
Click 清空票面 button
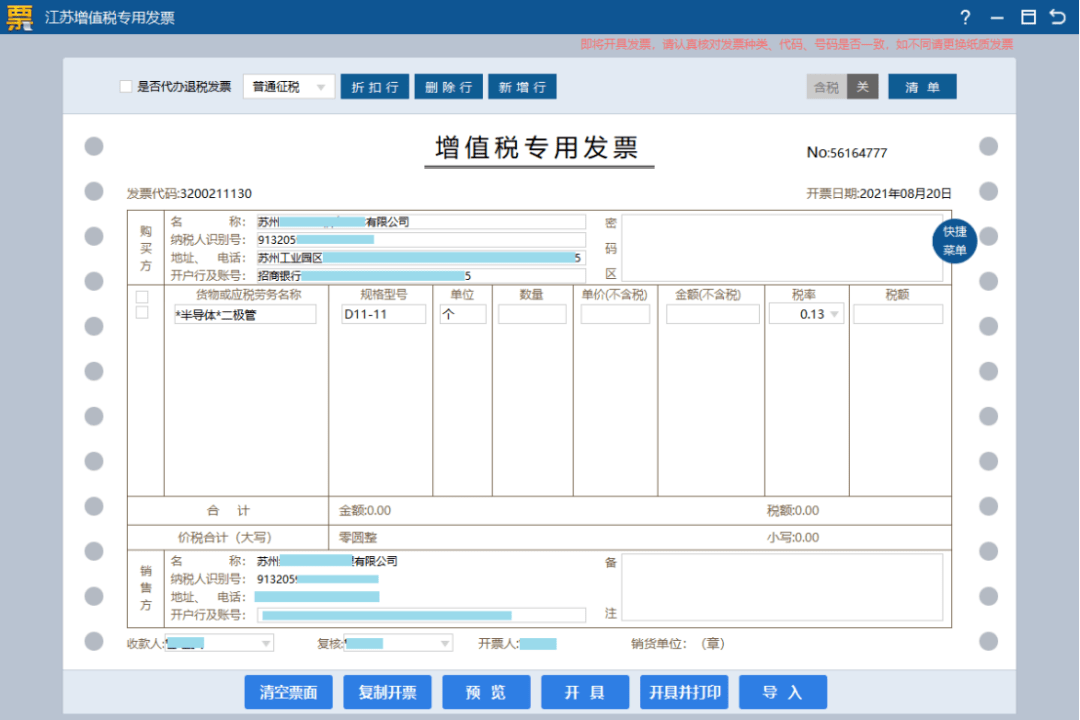tap(289, 692)
